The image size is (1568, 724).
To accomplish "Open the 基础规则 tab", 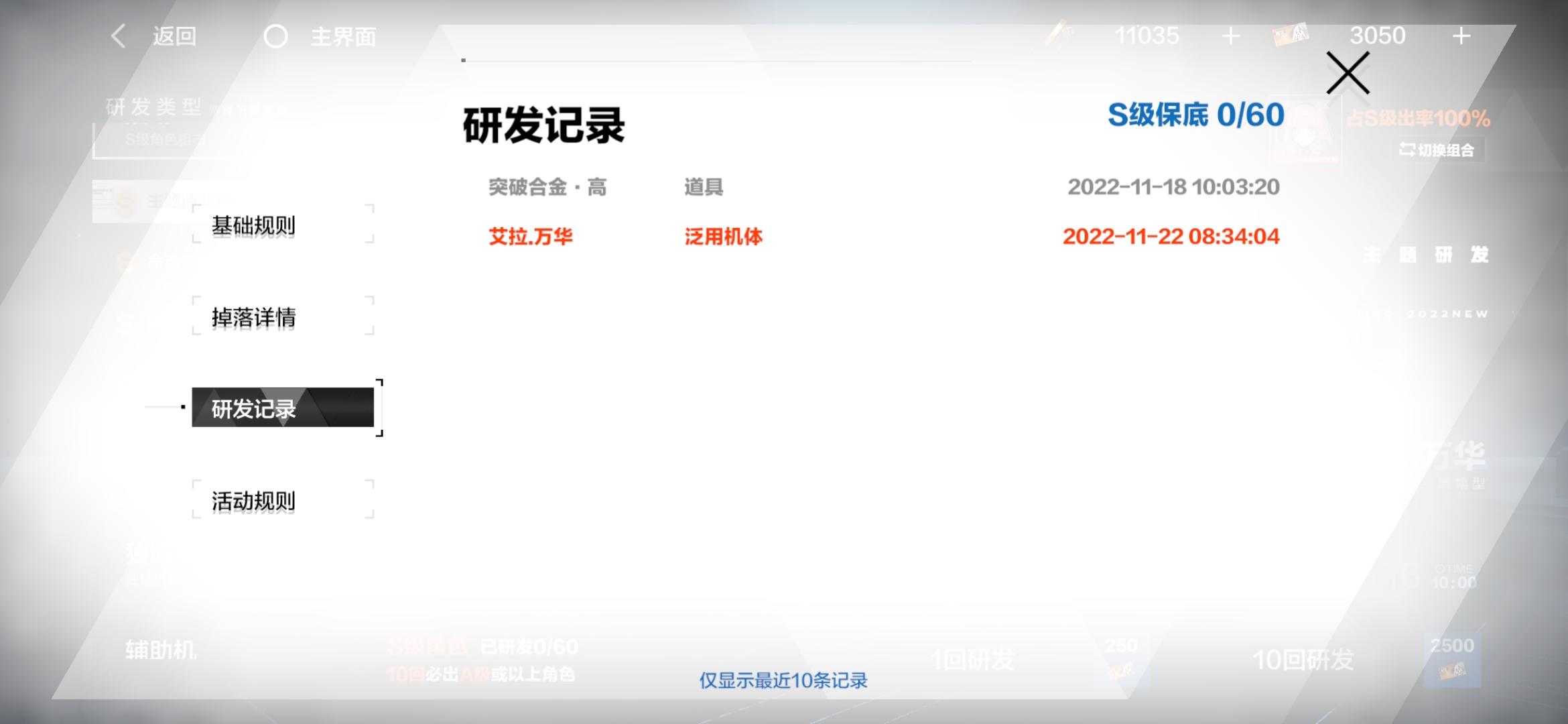I will [283, 225].
